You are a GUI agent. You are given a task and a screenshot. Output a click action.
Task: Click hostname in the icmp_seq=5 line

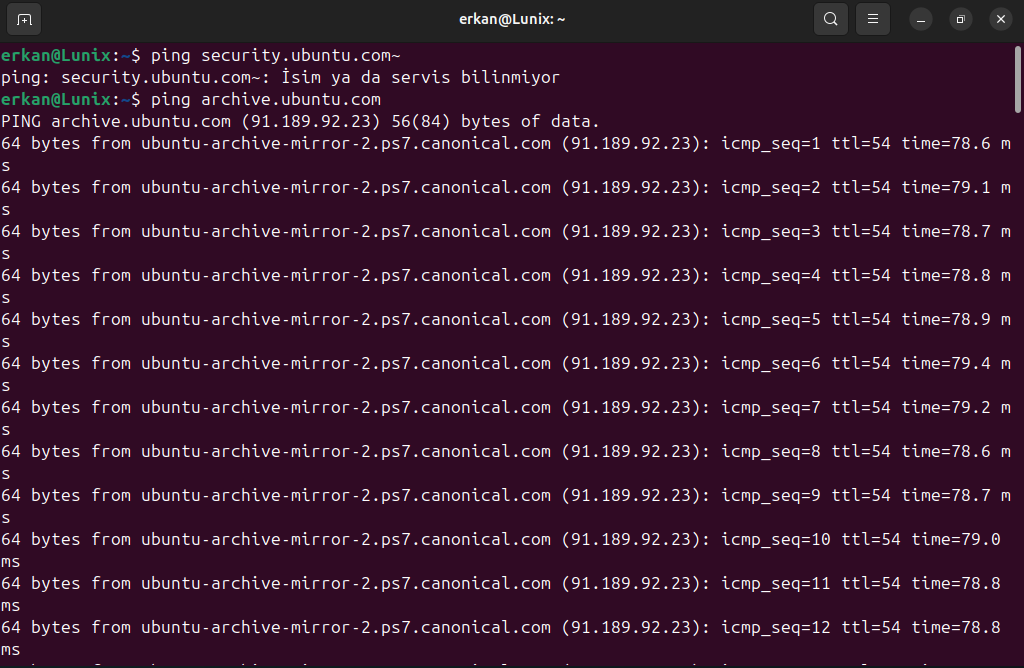pos(346,320)
